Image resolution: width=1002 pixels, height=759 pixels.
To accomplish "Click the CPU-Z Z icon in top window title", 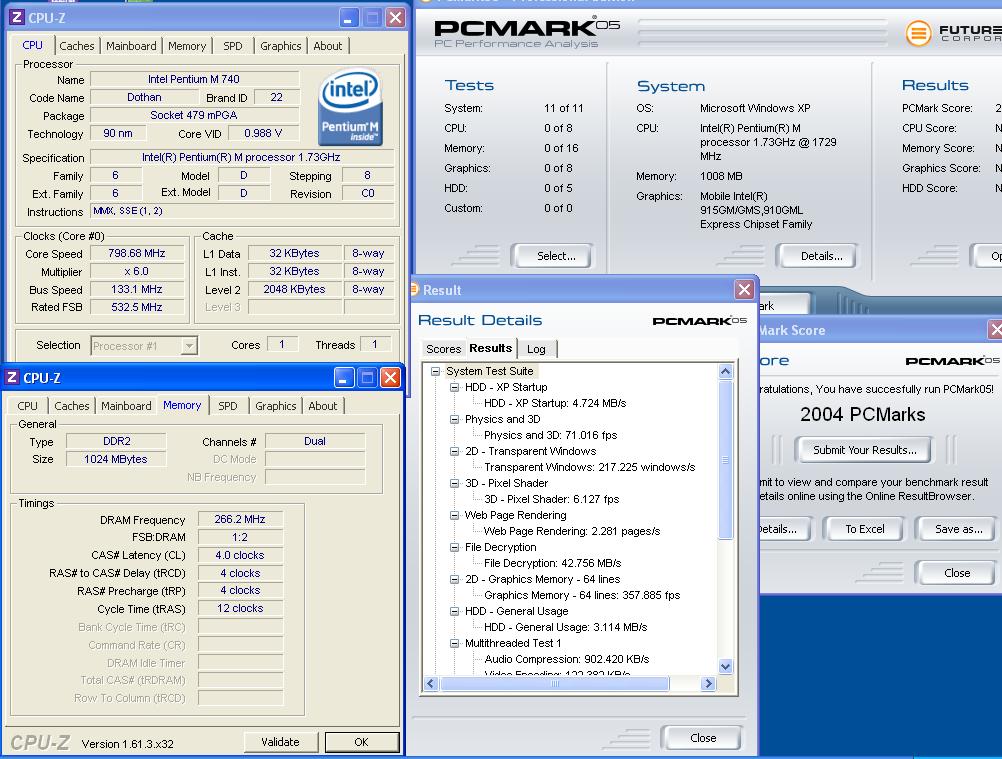I will [x=17, y=17].
